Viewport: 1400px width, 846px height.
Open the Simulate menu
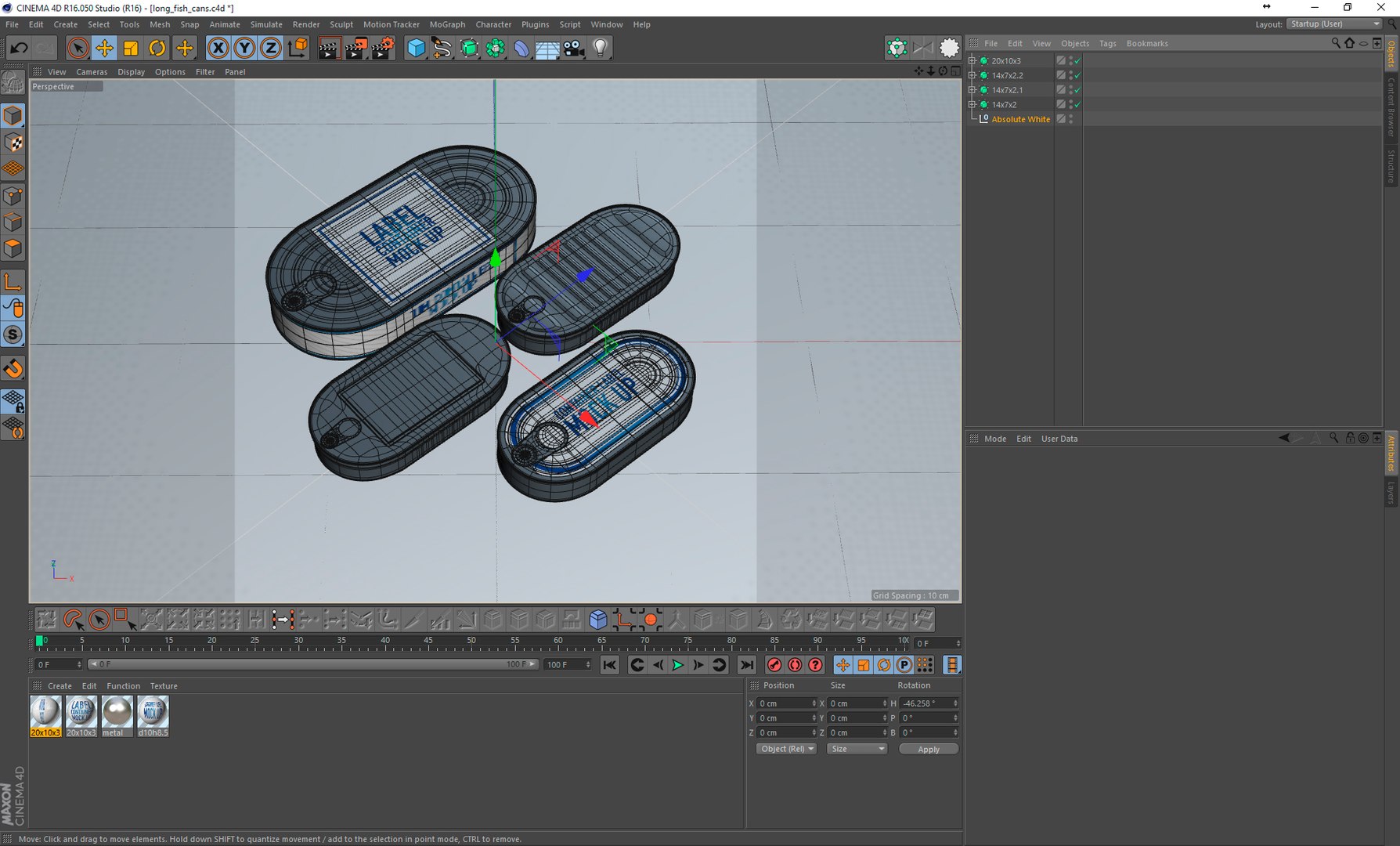[266, 24]
